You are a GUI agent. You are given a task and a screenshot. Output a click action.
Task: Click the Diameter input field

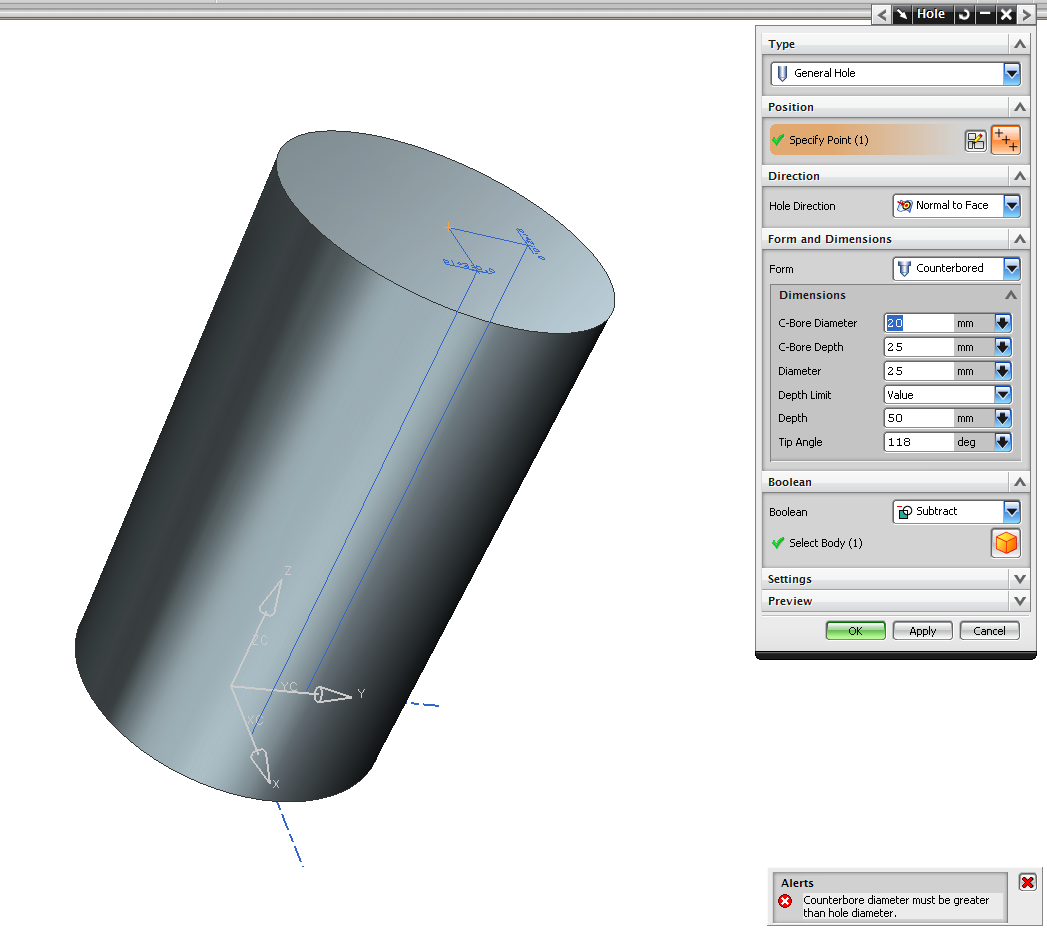point(919,371)
